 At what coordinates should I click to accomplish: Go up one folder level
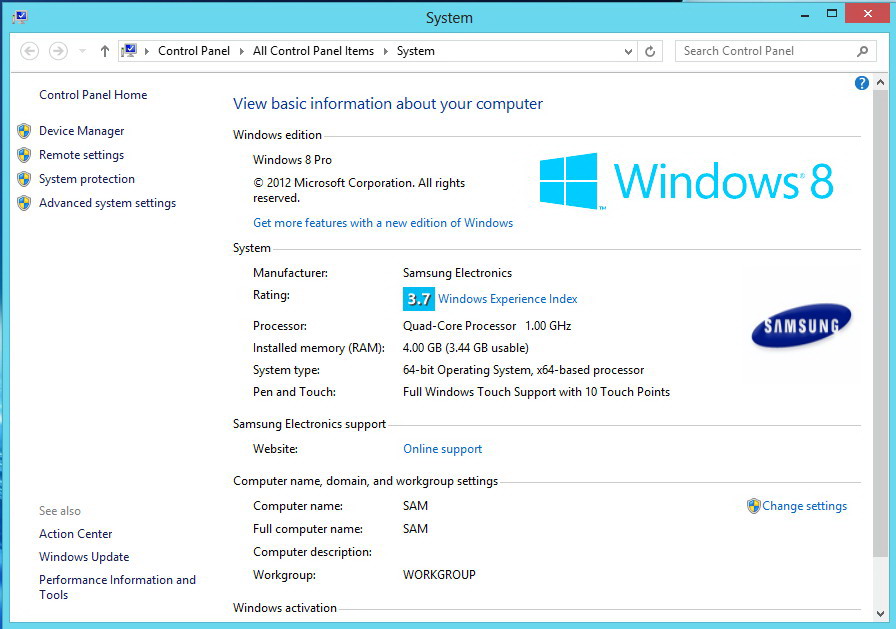click(105, 51)
